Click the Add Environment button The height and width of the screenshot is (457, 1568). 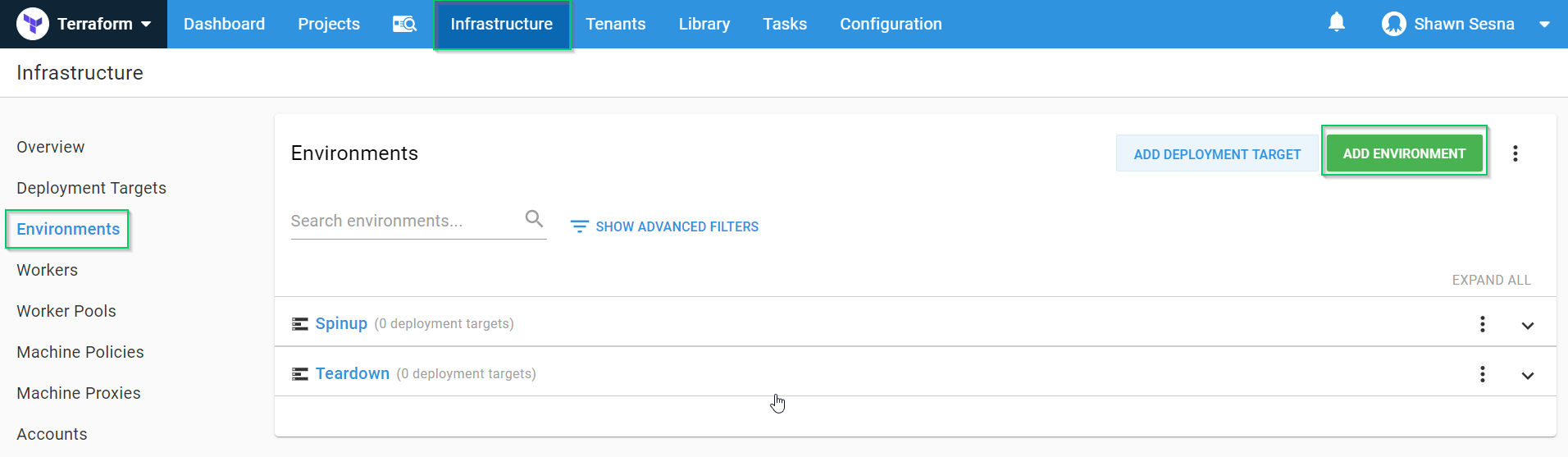point(1403,153)
